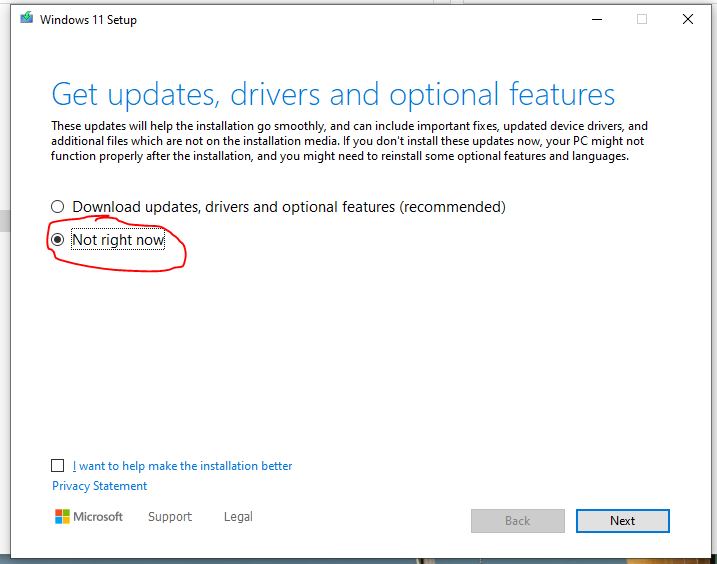Click the paragraph describing the updates
The height and width of the screenshot is (564, 717).
(350, 141)
